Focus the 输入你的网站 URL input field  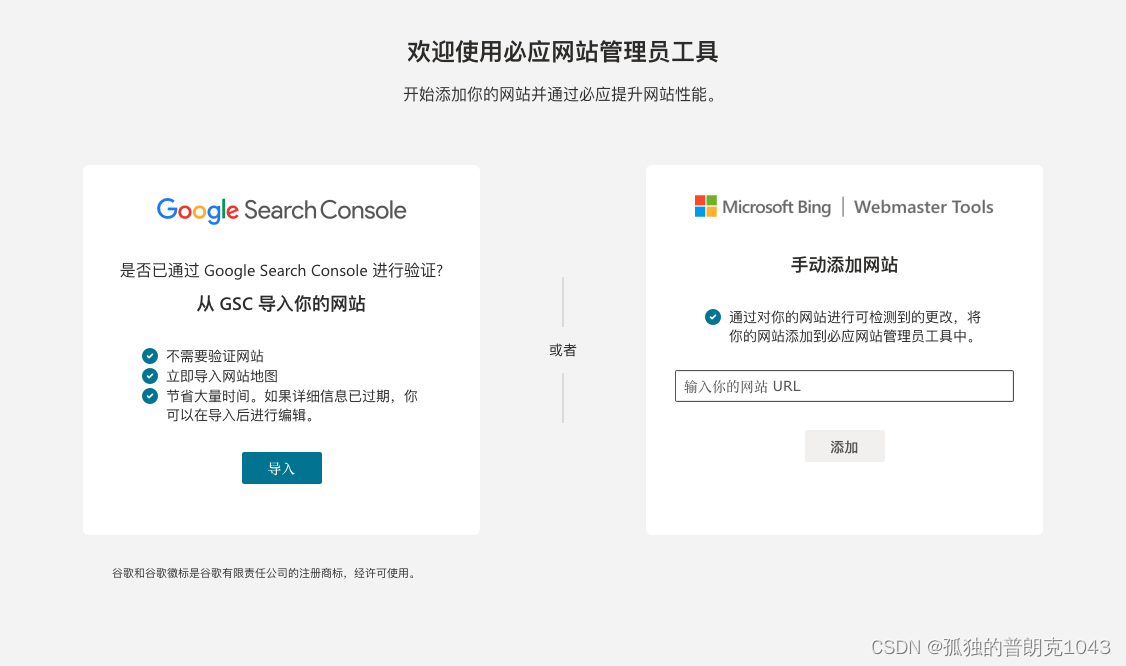pos(844,386)
